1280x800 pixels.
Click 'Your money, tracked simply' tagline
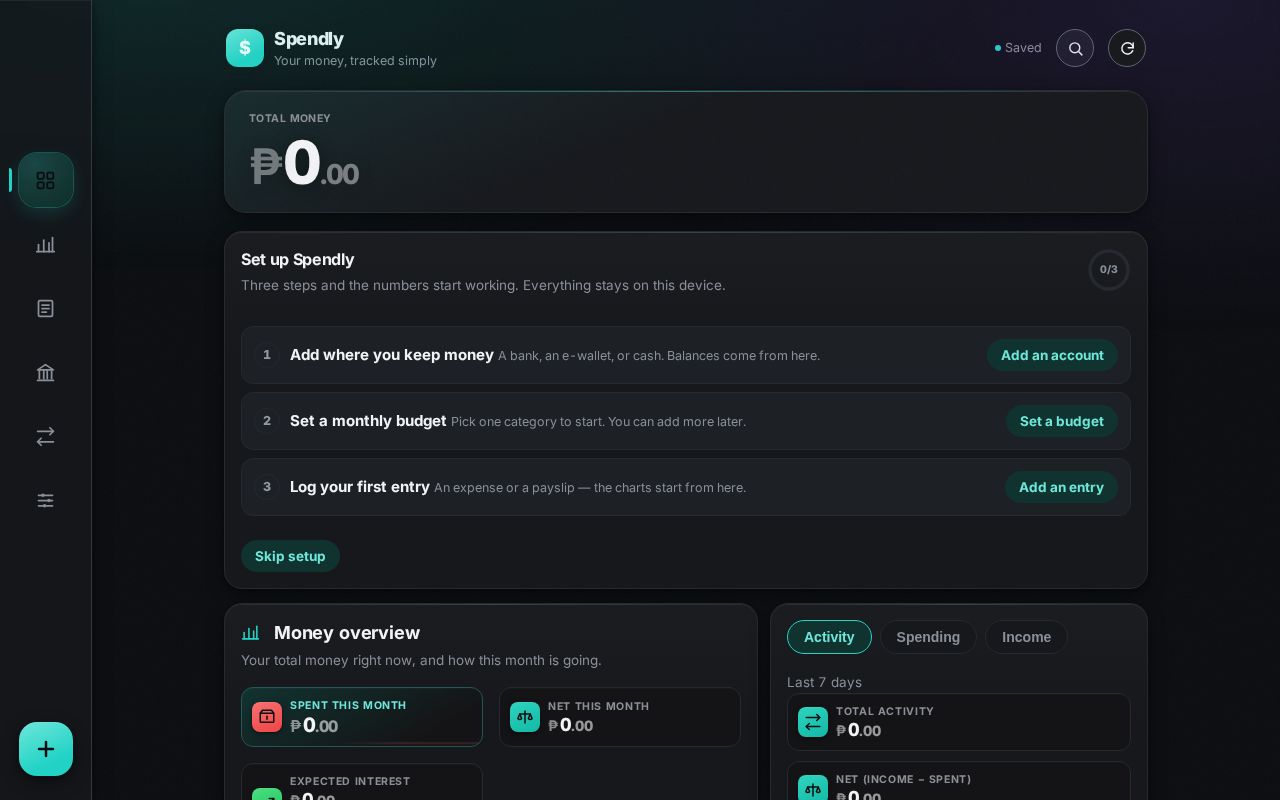(355, 61)
